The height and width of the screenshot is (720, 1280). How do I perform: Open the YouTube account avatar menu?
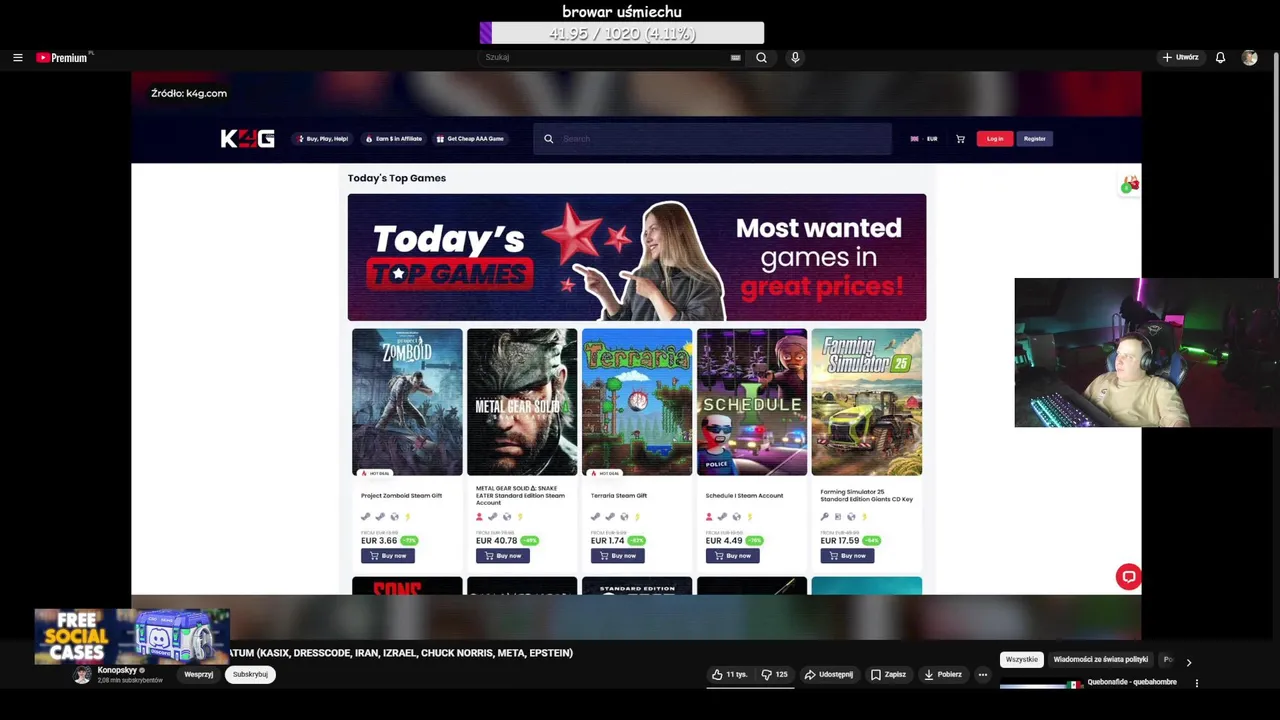tap(1249, 58)
